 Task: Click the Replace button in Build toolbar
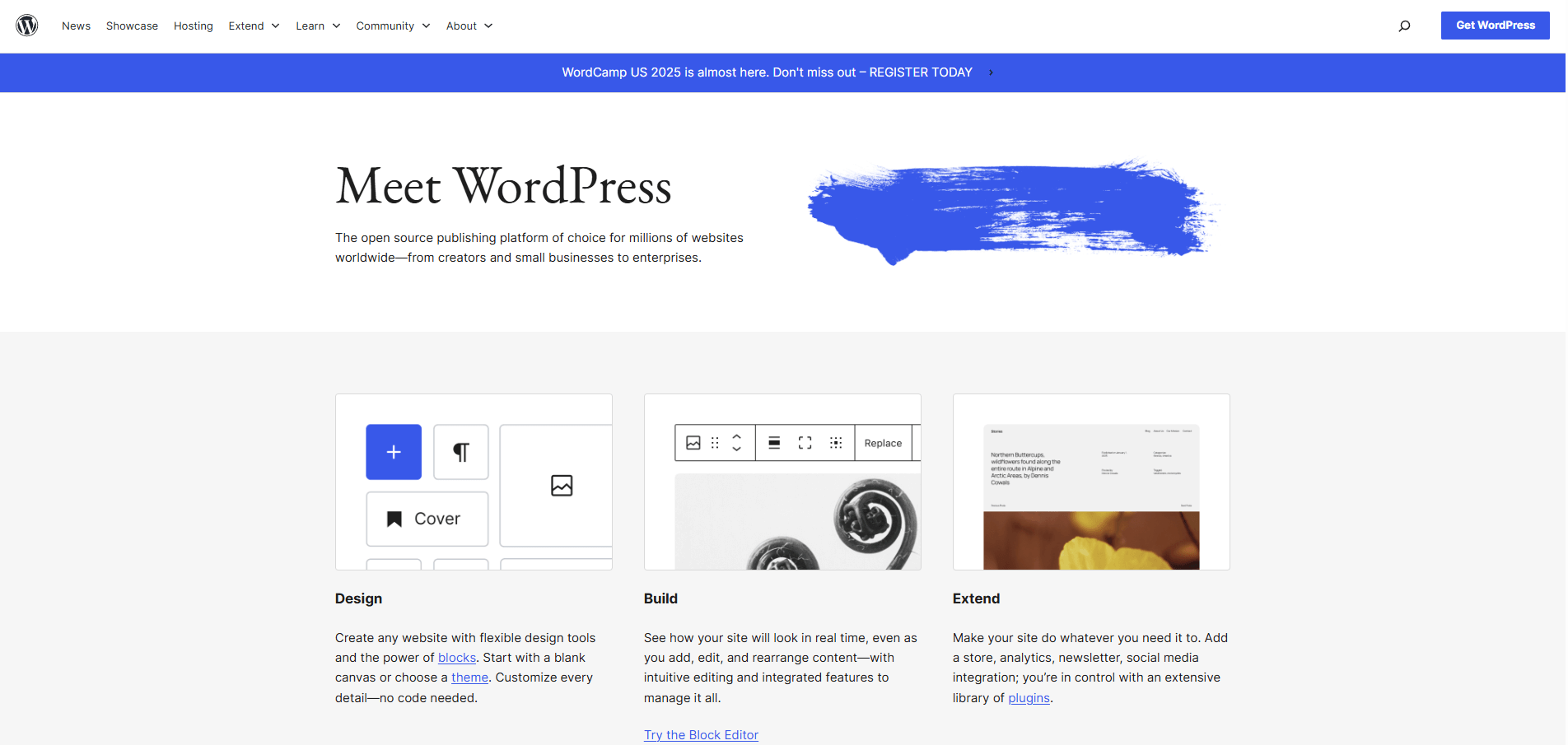pos(883,443)
